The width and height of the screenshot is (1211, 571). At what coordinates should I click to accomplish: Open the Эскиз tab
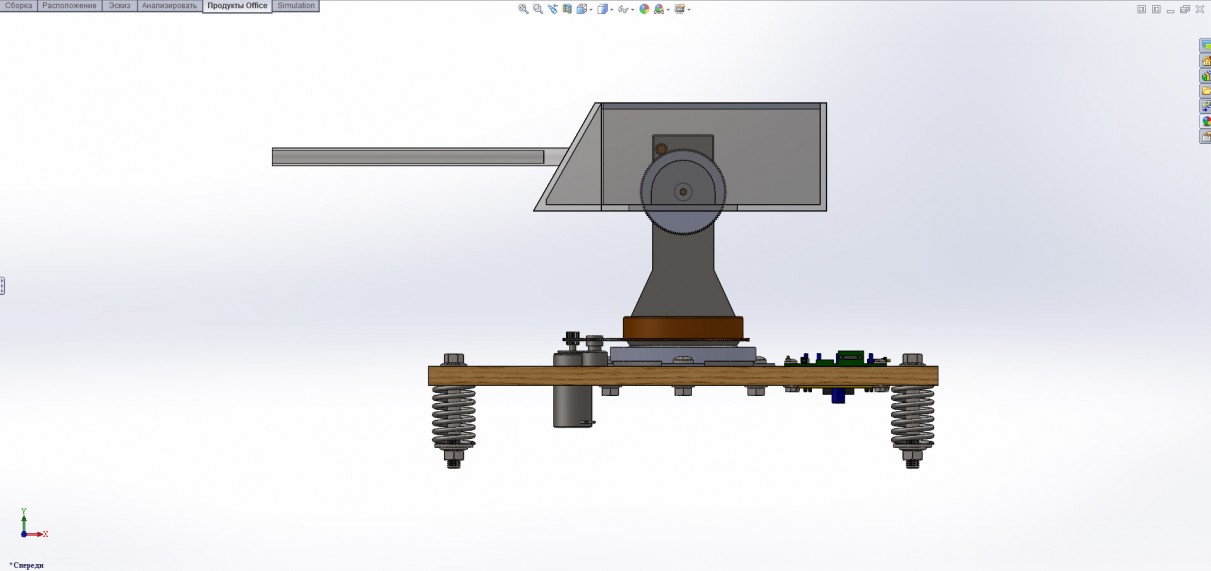pos(120,6)
